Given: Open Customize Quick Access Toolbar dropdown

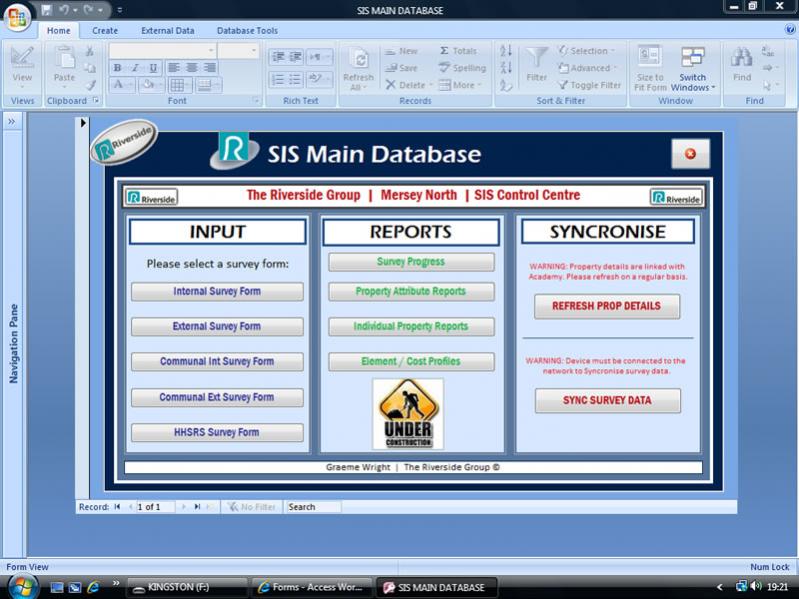Looking at the screenshot, I should point(119,10).
